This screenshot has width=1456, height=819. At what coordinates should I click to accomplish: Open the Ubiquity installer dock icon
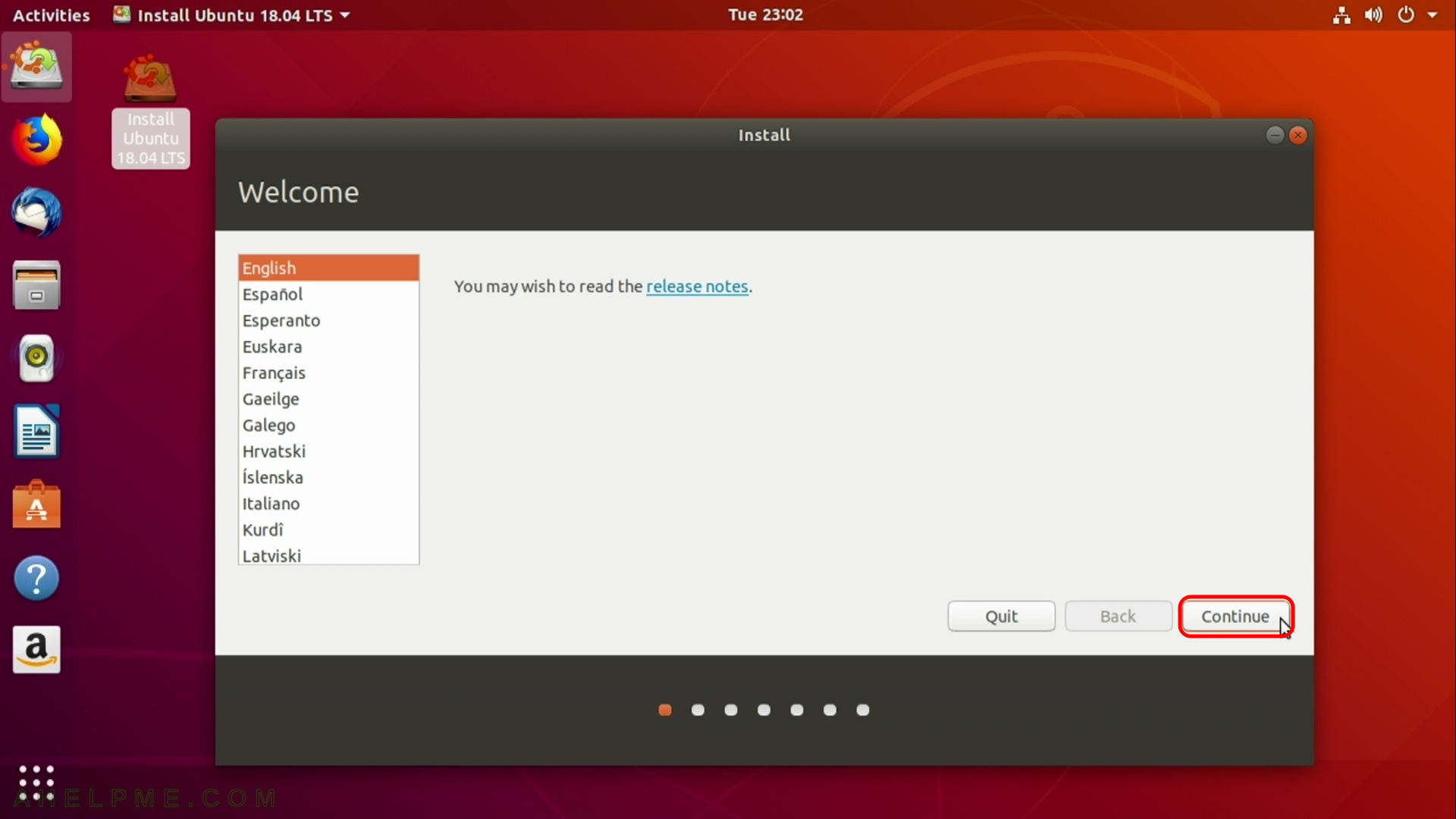(36, 67)
